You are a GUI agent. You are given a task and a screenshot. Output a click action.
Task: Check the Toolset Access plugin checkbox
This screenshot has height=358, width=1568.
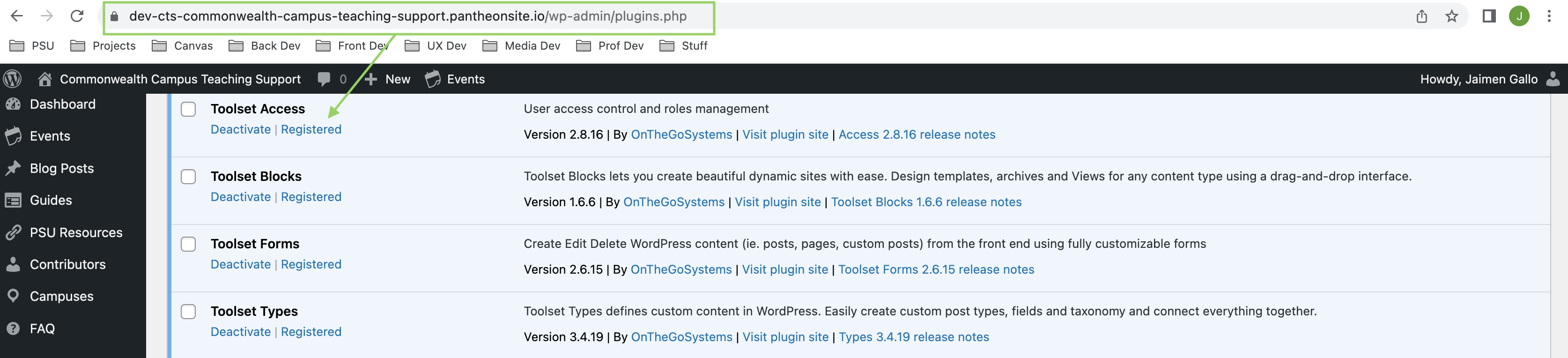(x=188, y=109)
